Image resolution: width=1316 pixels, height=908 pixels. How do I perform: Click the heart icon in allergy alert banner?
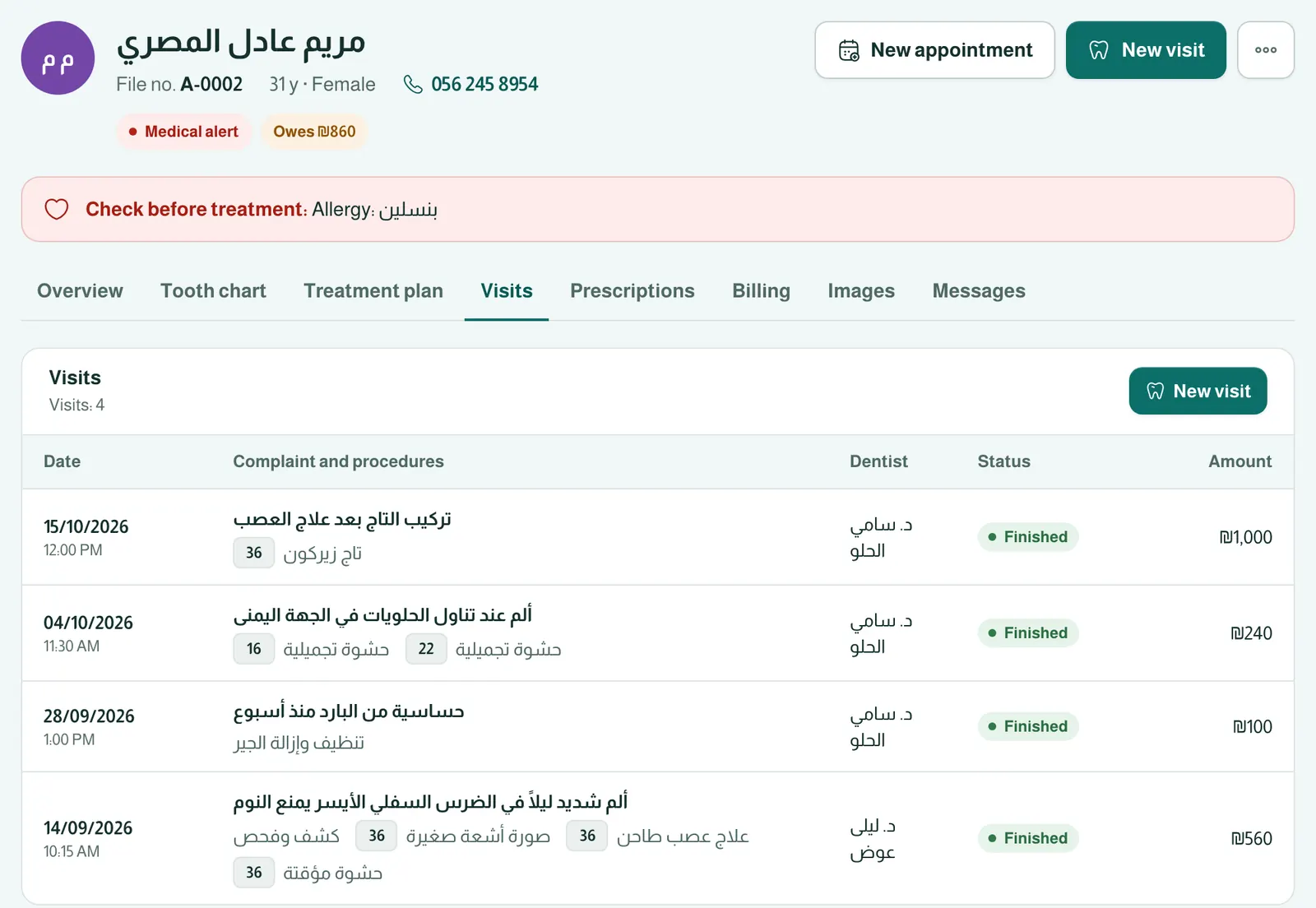57,209
